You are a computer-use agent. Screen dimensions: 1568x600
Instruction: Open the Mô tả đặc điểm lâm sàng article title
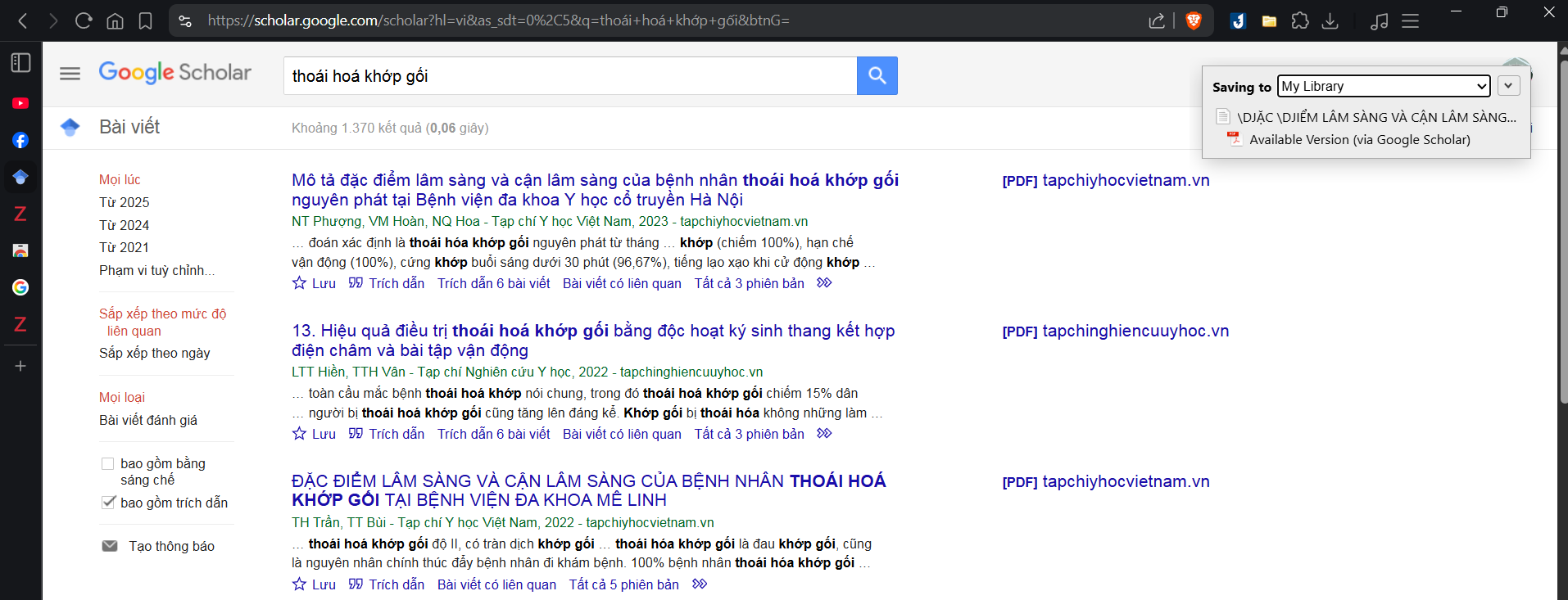pyautogui.click(x=595, y=190)
